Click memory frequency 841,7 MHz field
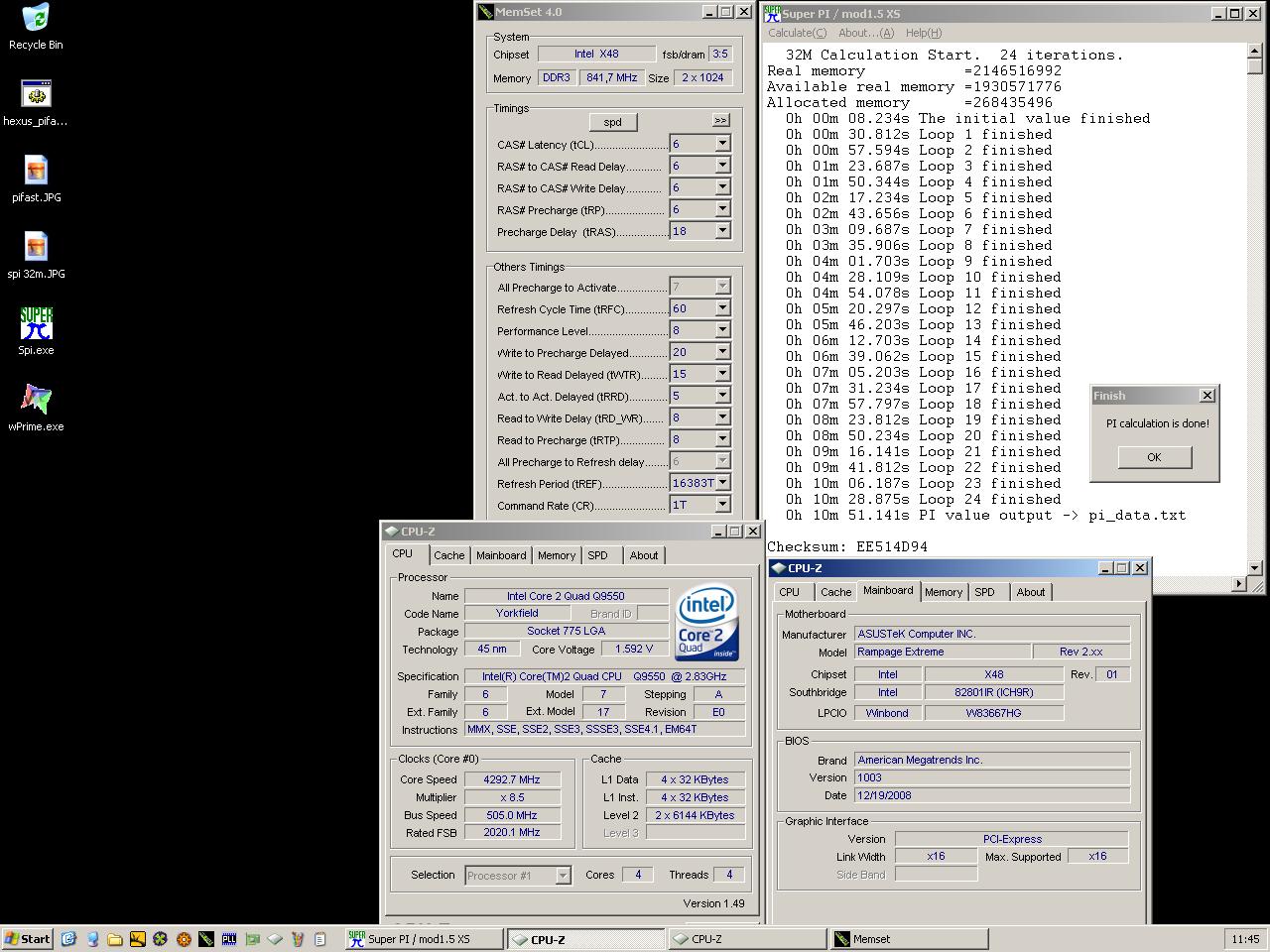Viewport: 1270px width, 952px height. pos(612,77)
